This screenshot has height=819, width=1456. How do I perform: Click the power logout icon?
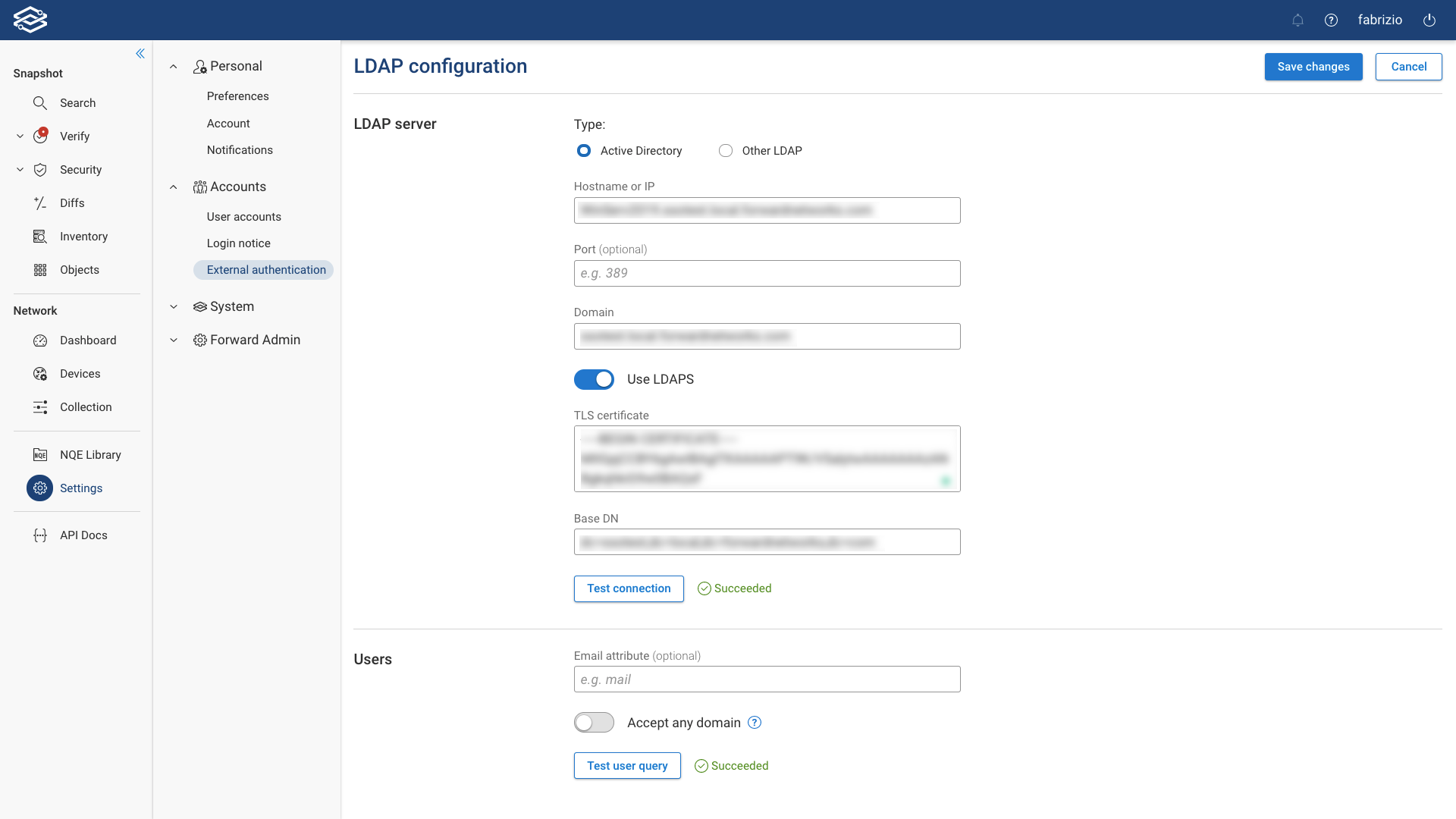pos(1429,20)
